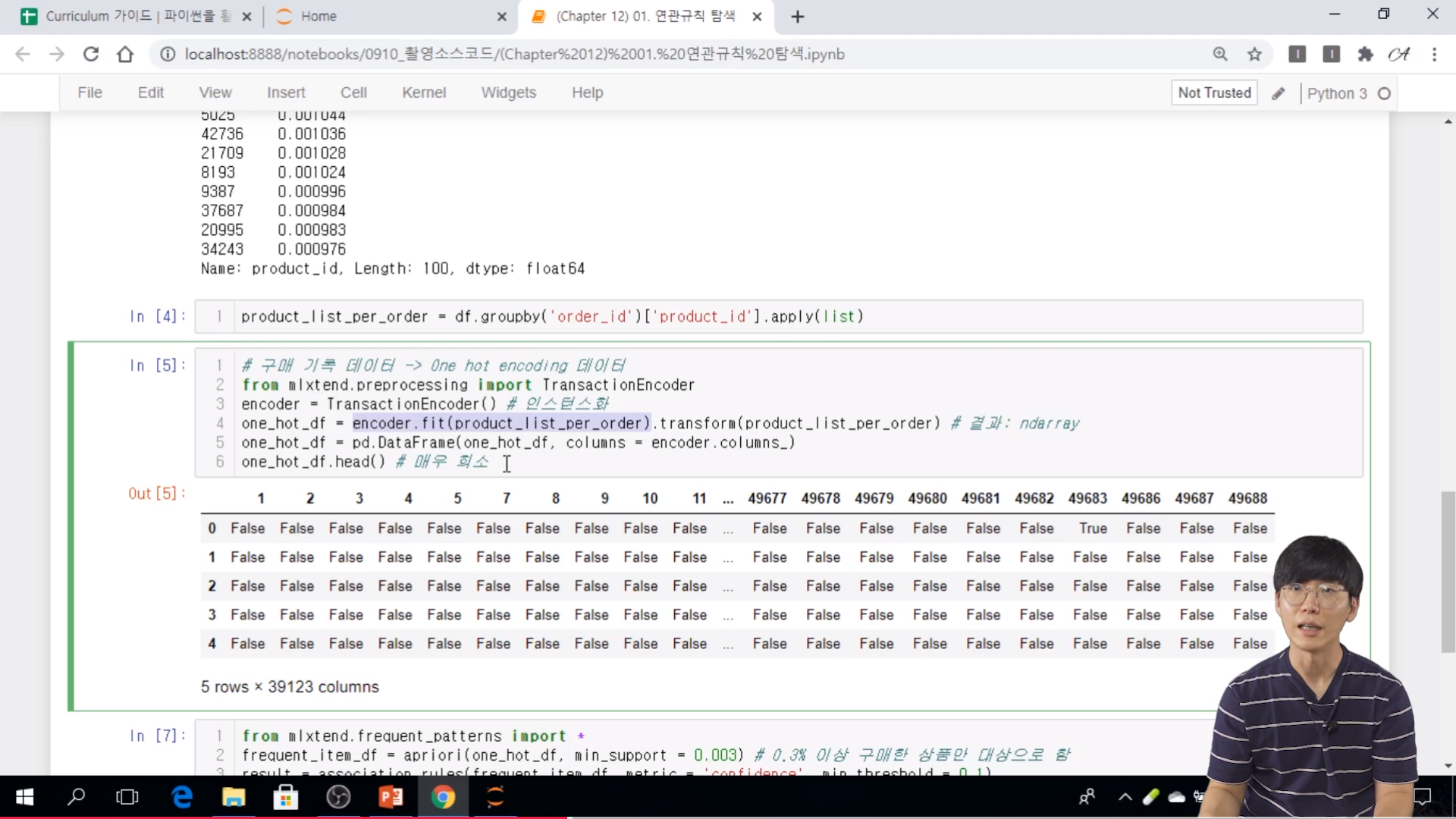Viewport: 1456px width, 819px height.
Task: Click the Jupyter icon in taskbar
Action: click(x=495, y=797)
